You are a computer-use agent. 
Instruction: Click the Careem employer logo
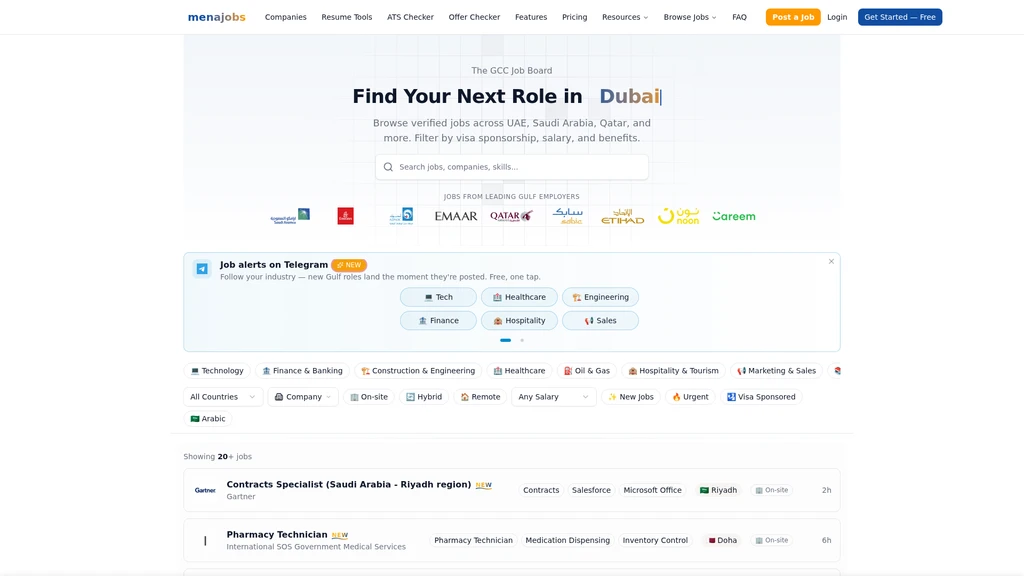pos(733,216)
